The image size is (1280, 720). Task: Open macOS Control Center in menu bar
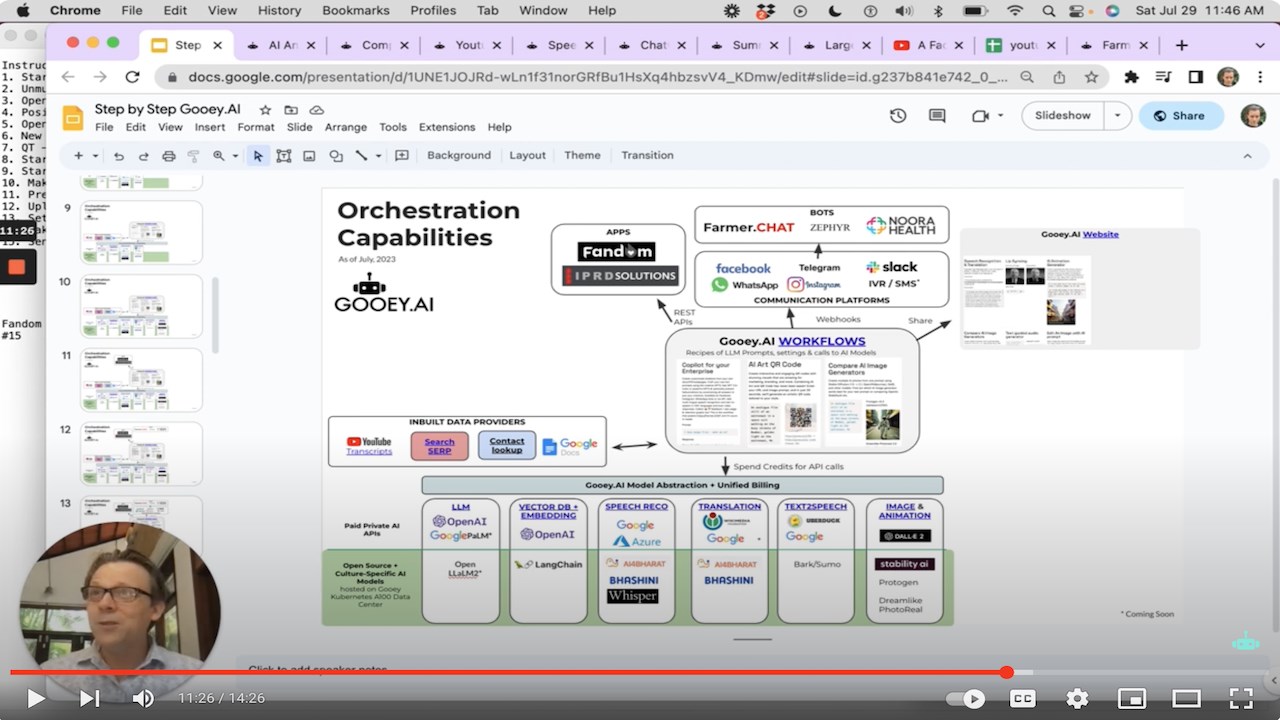[x=1079, y=11]
